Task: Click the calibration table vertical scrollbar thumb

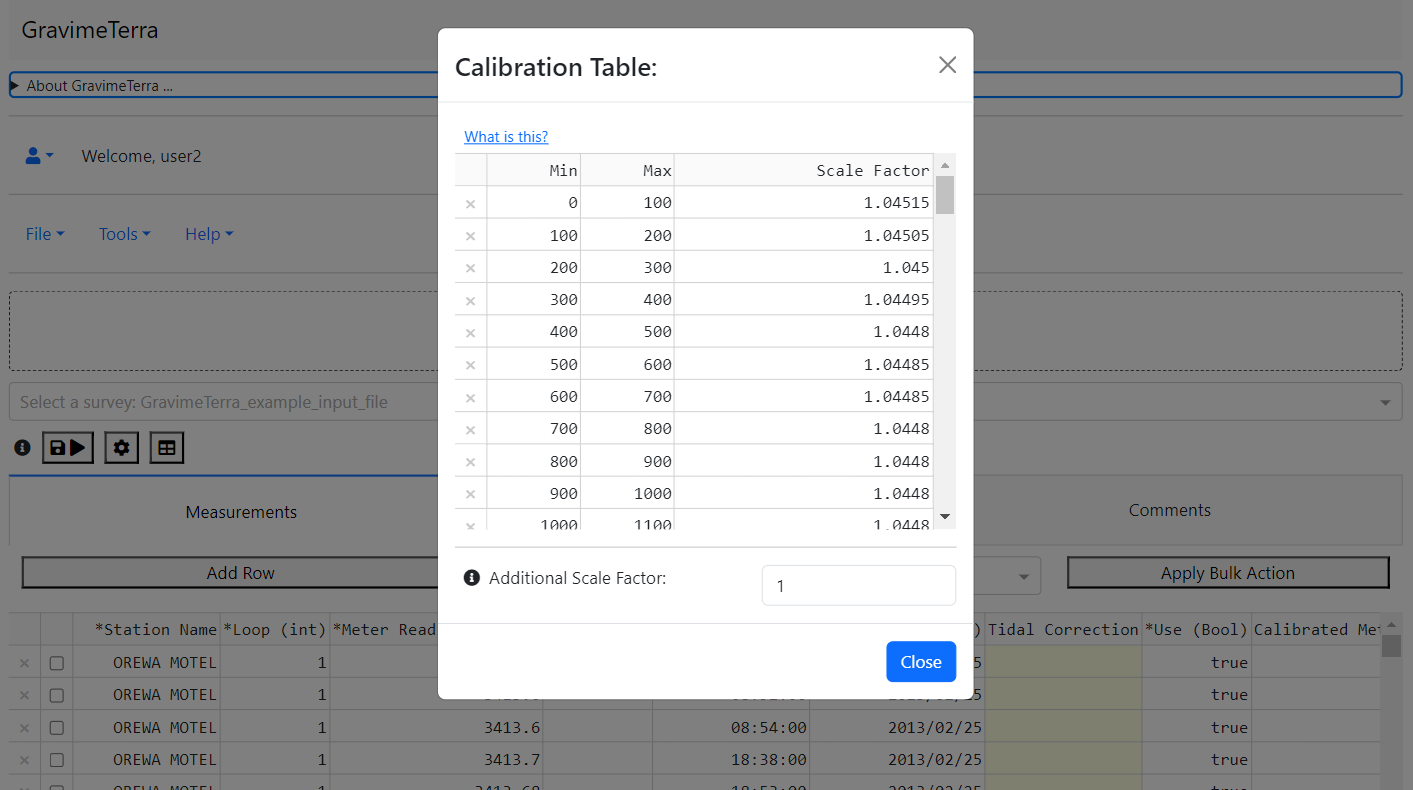Action: coord(945,195)
